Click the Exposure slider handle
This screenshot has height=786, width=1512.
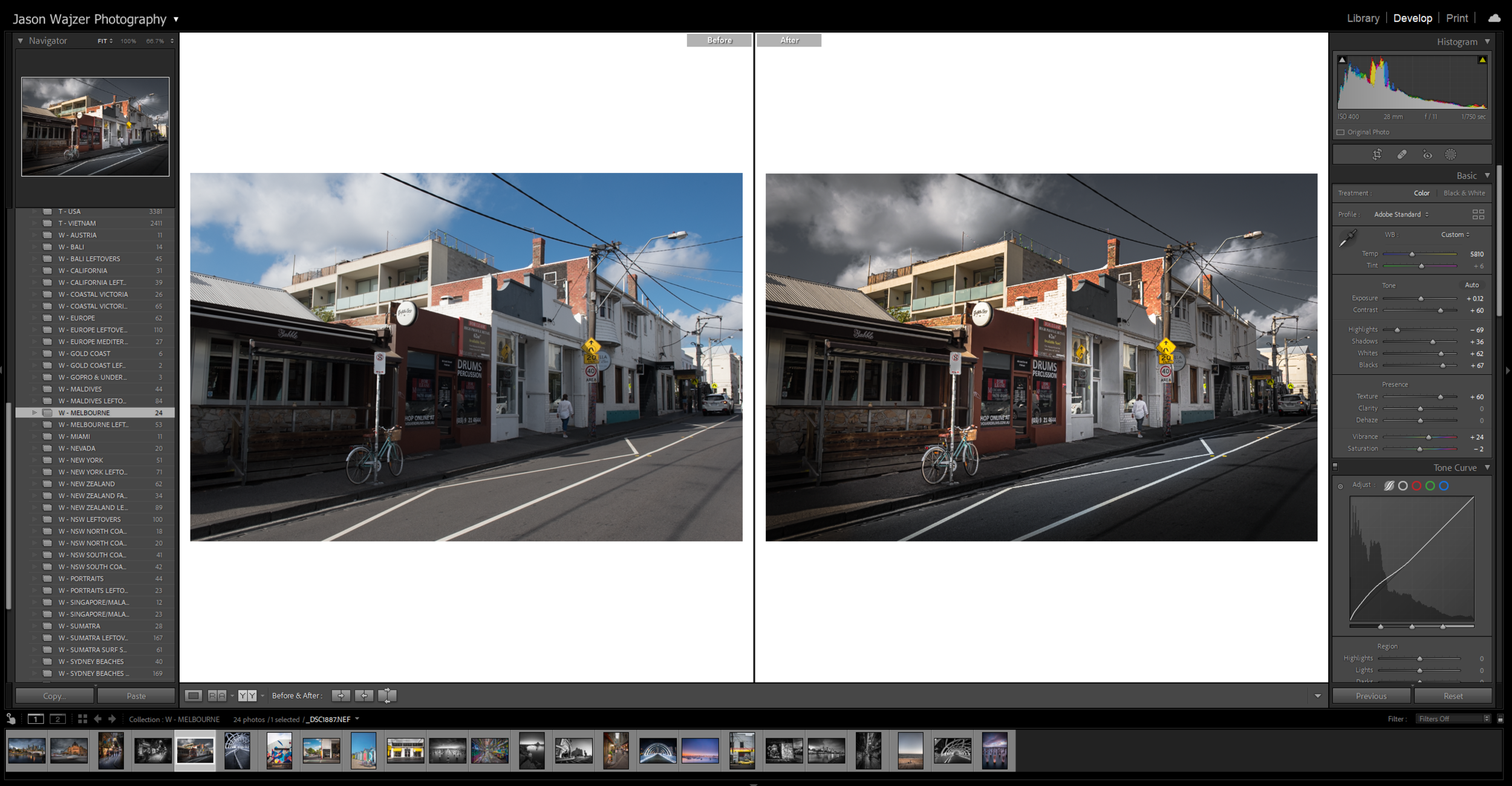1421,299
